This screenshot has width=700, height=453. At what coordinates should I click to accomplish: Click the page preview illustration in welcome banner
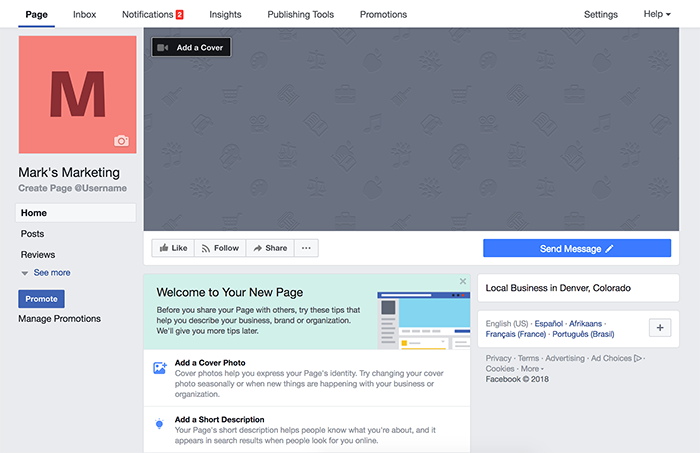[424, 320]
